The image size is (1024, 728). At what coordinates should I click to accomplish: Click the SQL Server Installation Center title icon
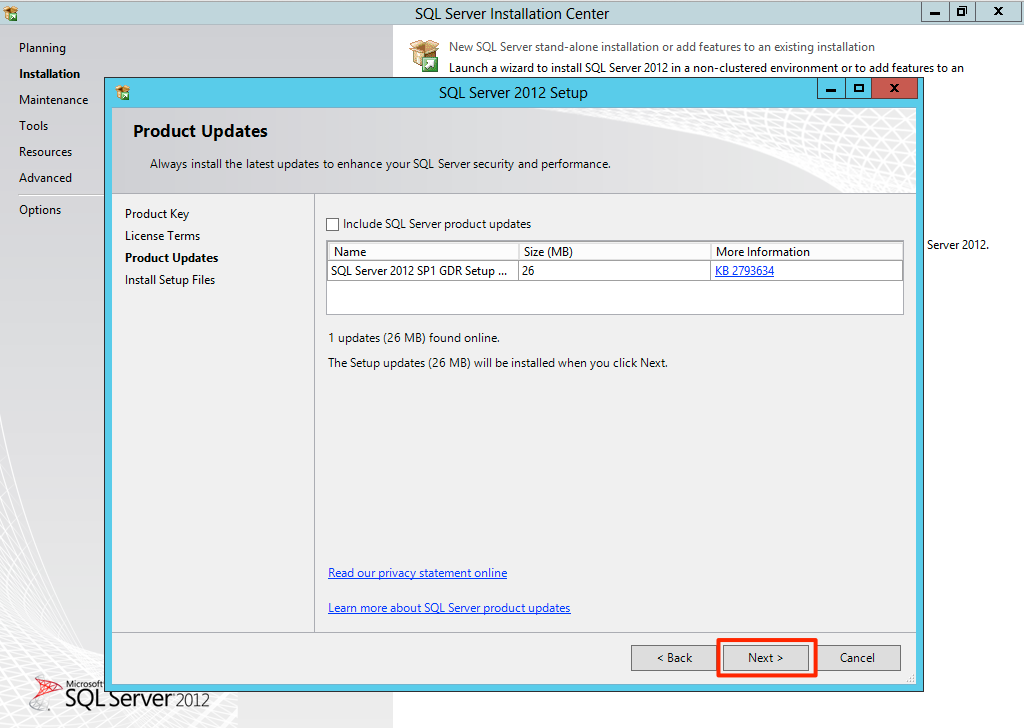10,13
